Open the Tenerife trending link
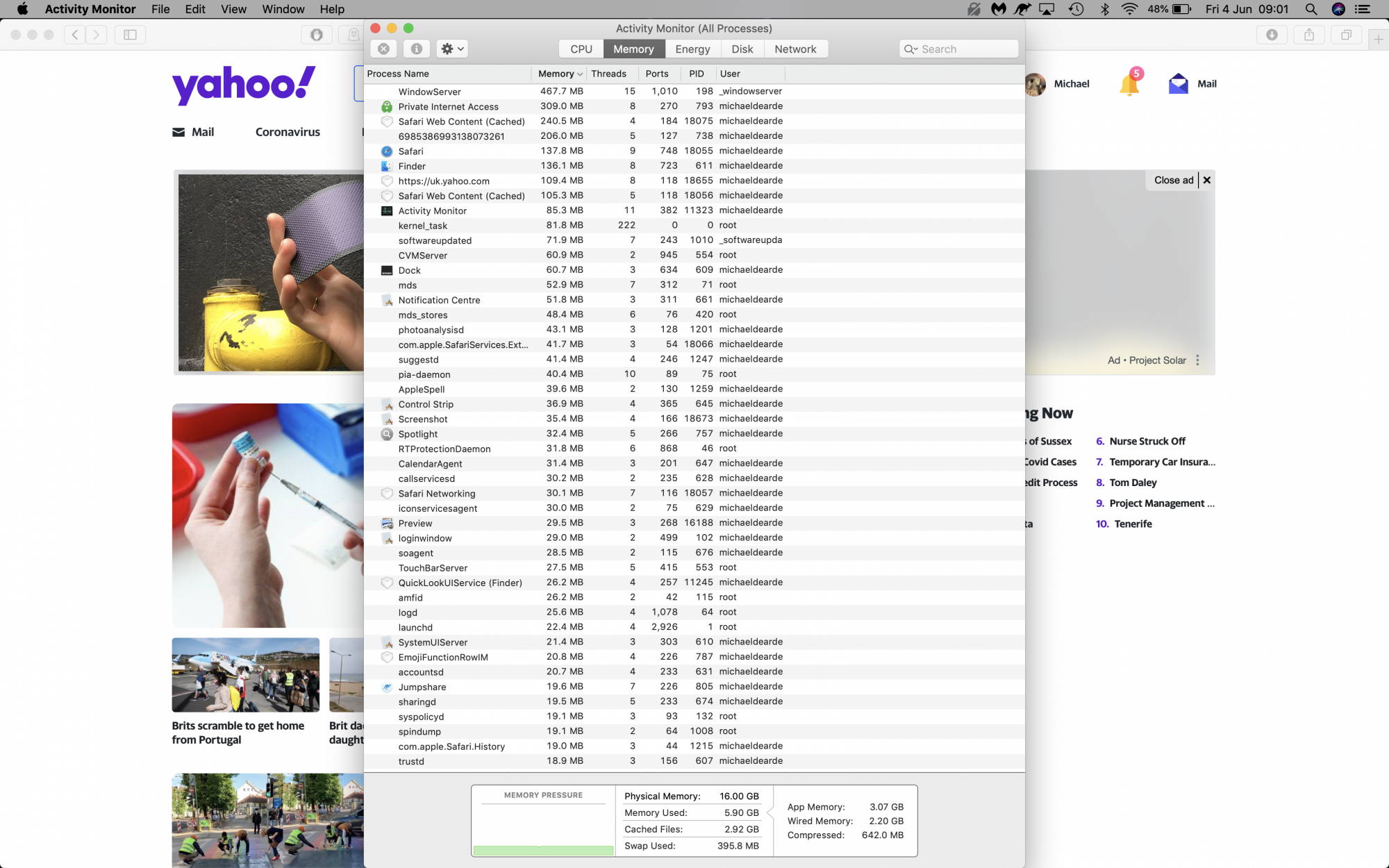The width and height of the screenshot is (1389, 868). (x=1133, y=524)
